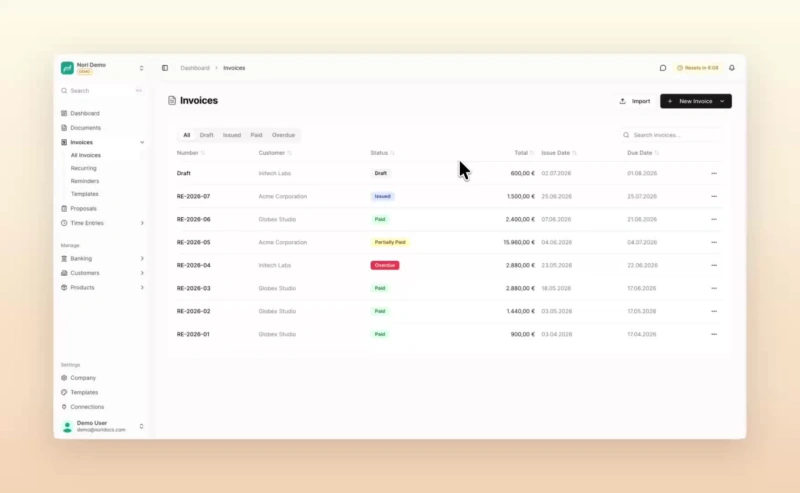
Task: Focus the Search invoices field
Action: [670, 135]
